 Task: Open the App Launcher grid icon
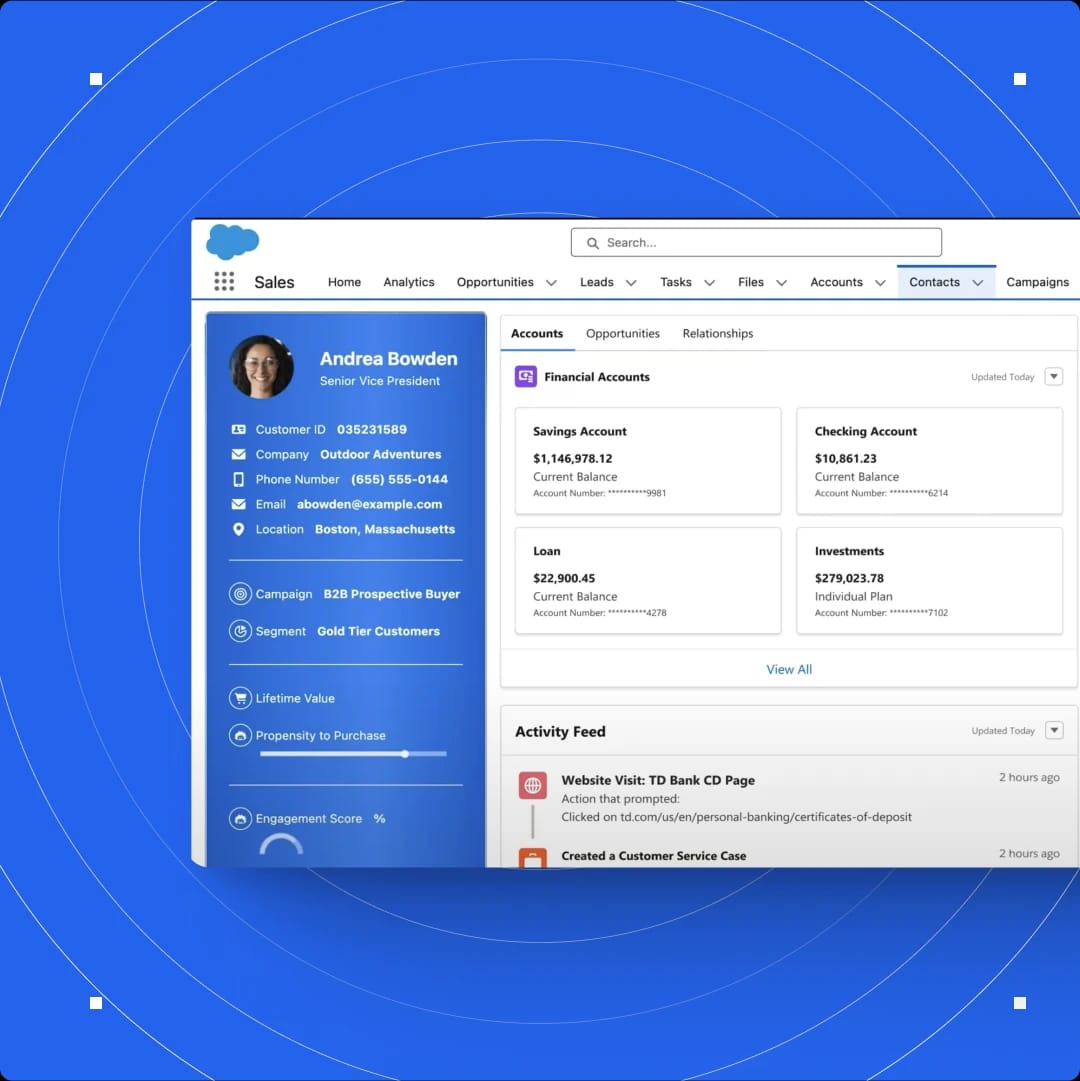click(224, 281)
